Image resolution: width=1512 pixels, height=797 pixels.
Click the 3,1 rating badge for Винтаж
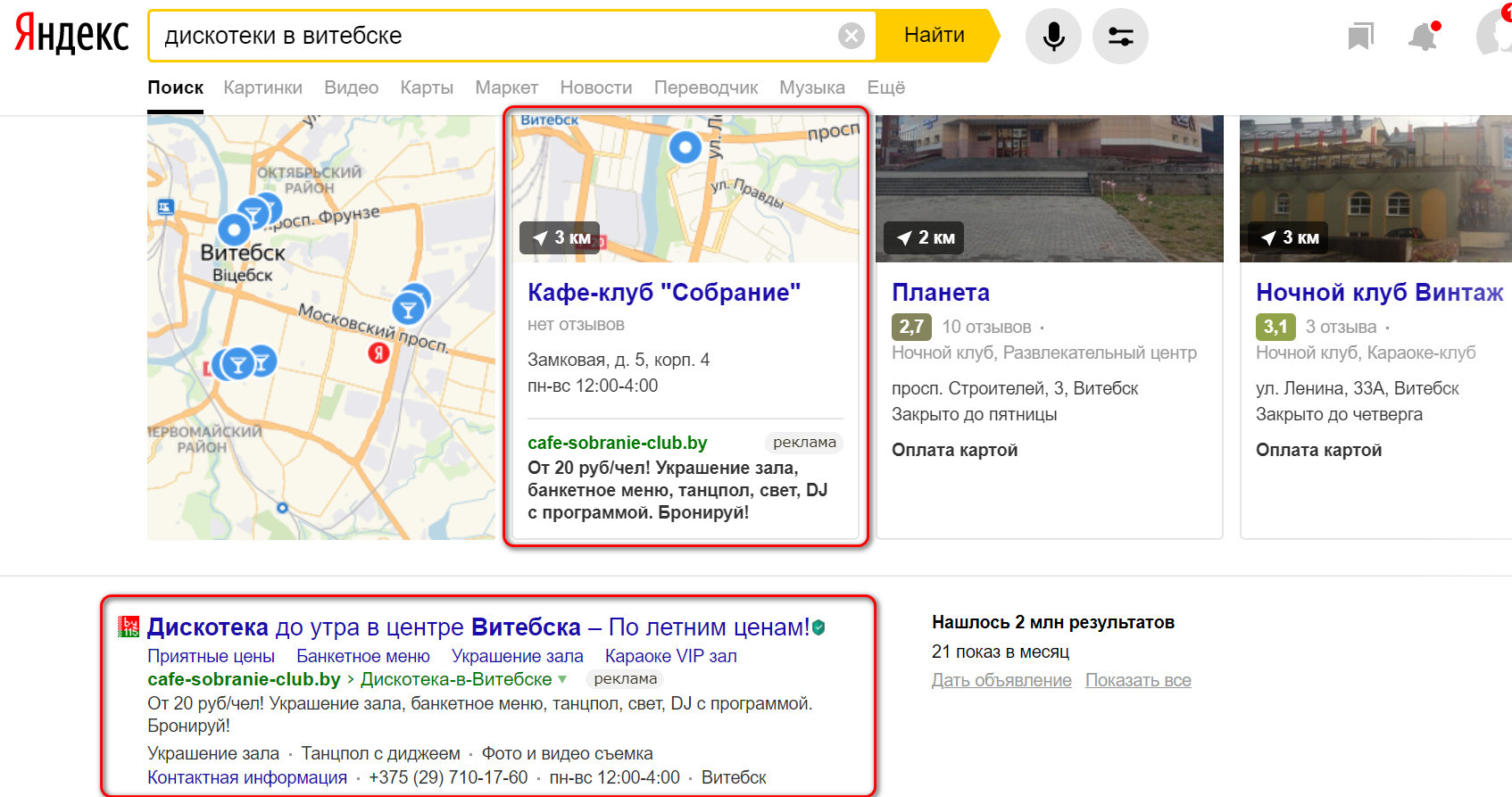pos(1275,327)
